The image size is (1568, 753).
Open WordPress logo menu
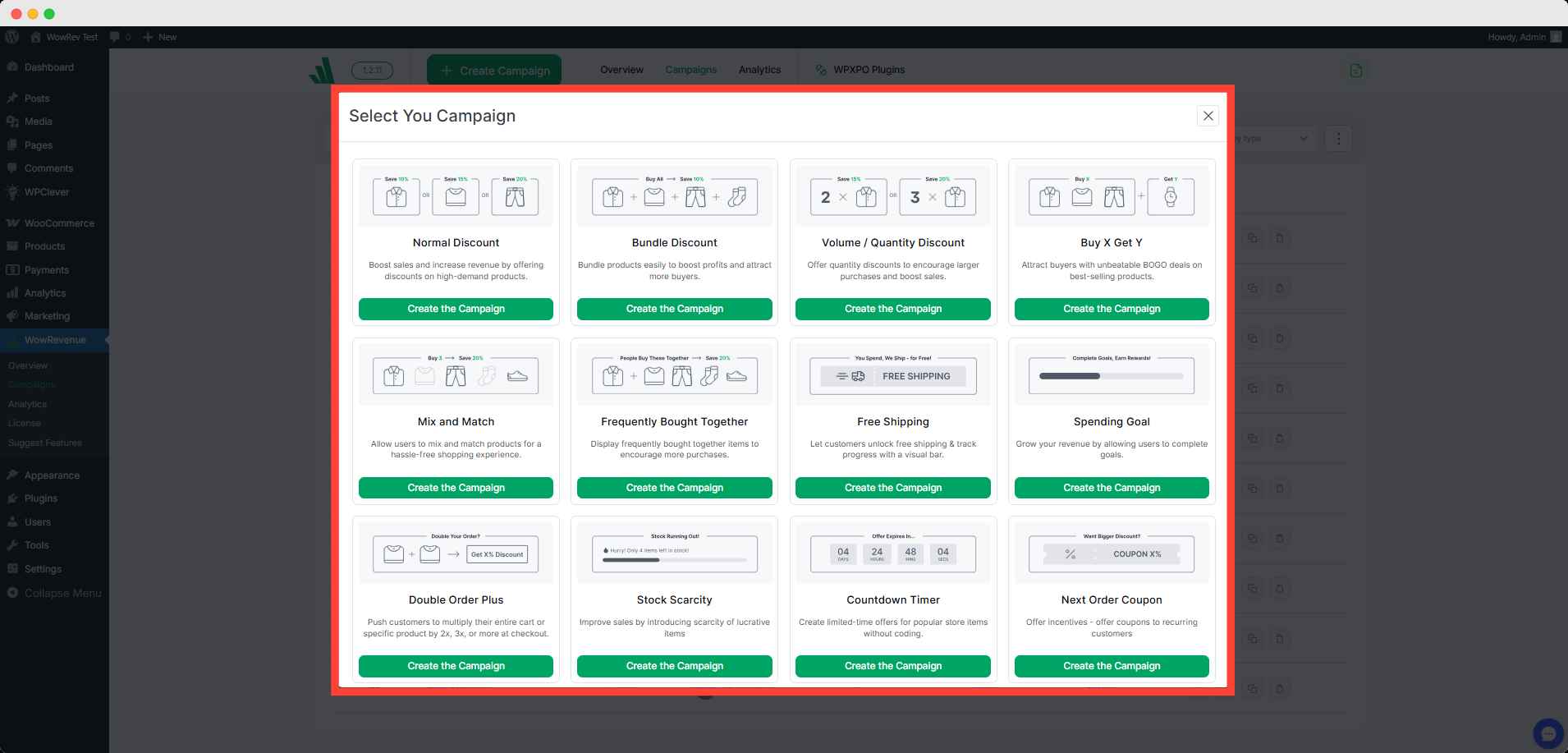pyautogui.click(x=12, y=37)
